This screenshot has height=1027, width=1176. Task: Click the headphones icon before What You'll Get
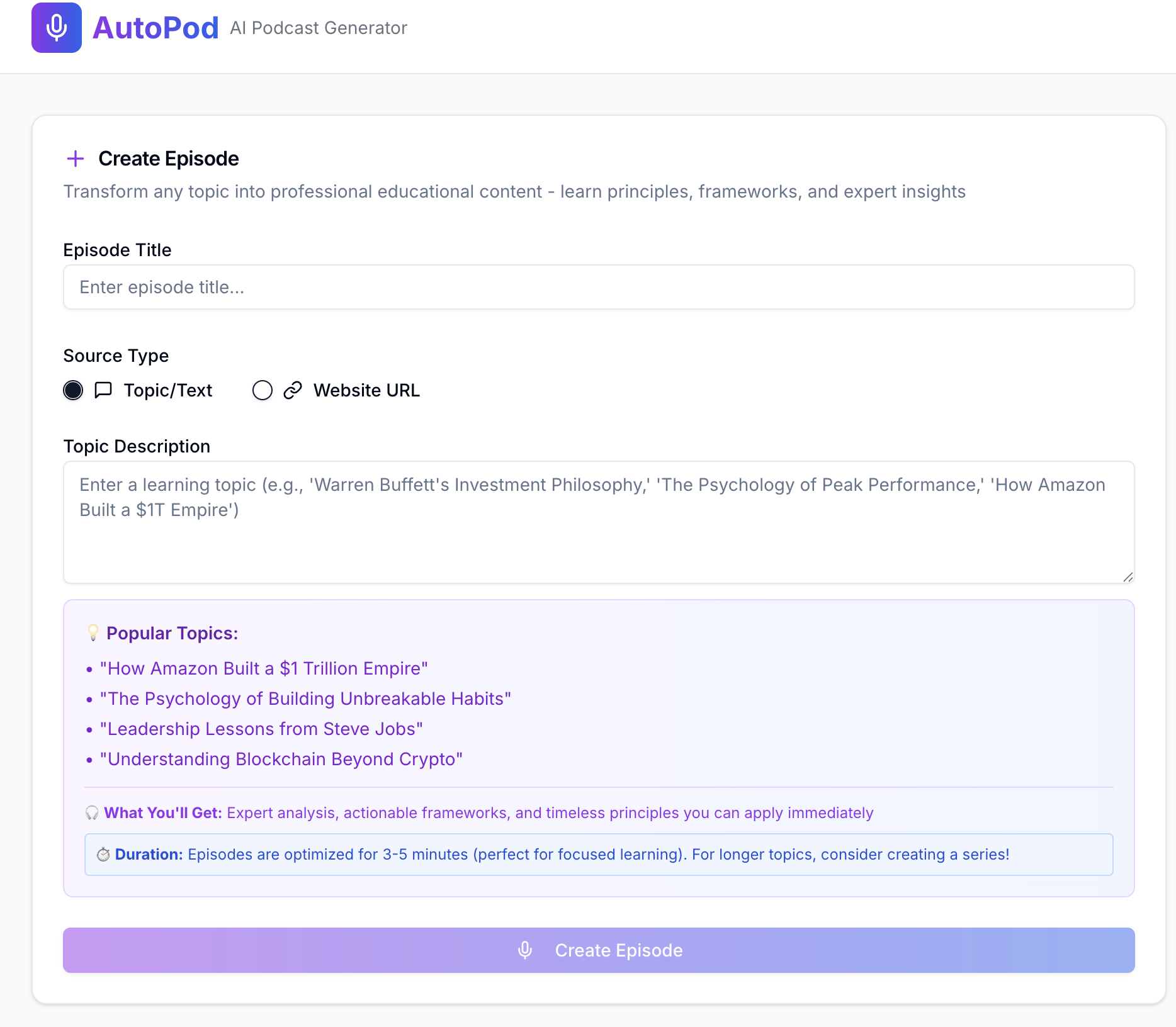pos(92,812)
